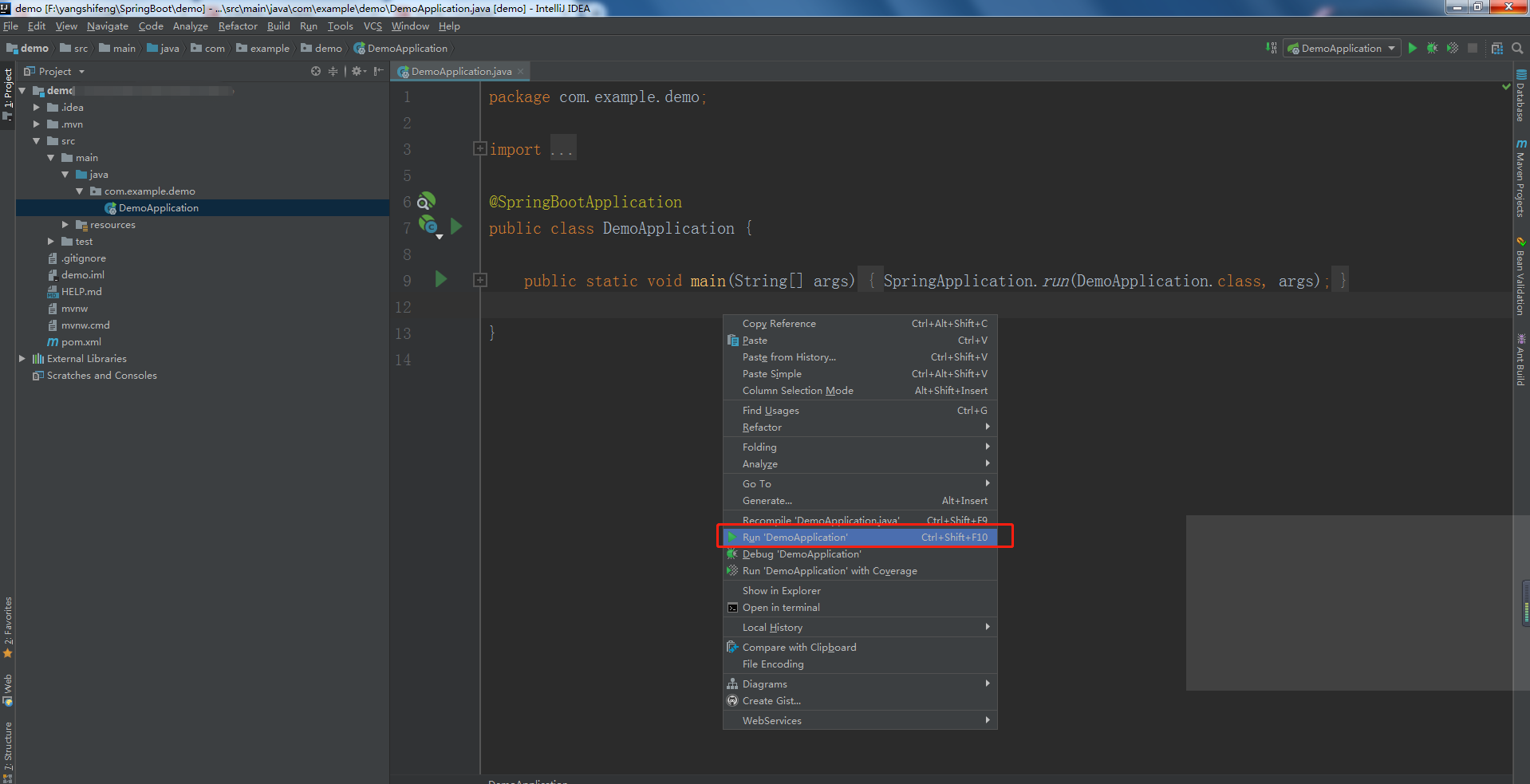Open the VCS menu
The height and width of the screenshot is (784, 1530).
pos(373,26)
